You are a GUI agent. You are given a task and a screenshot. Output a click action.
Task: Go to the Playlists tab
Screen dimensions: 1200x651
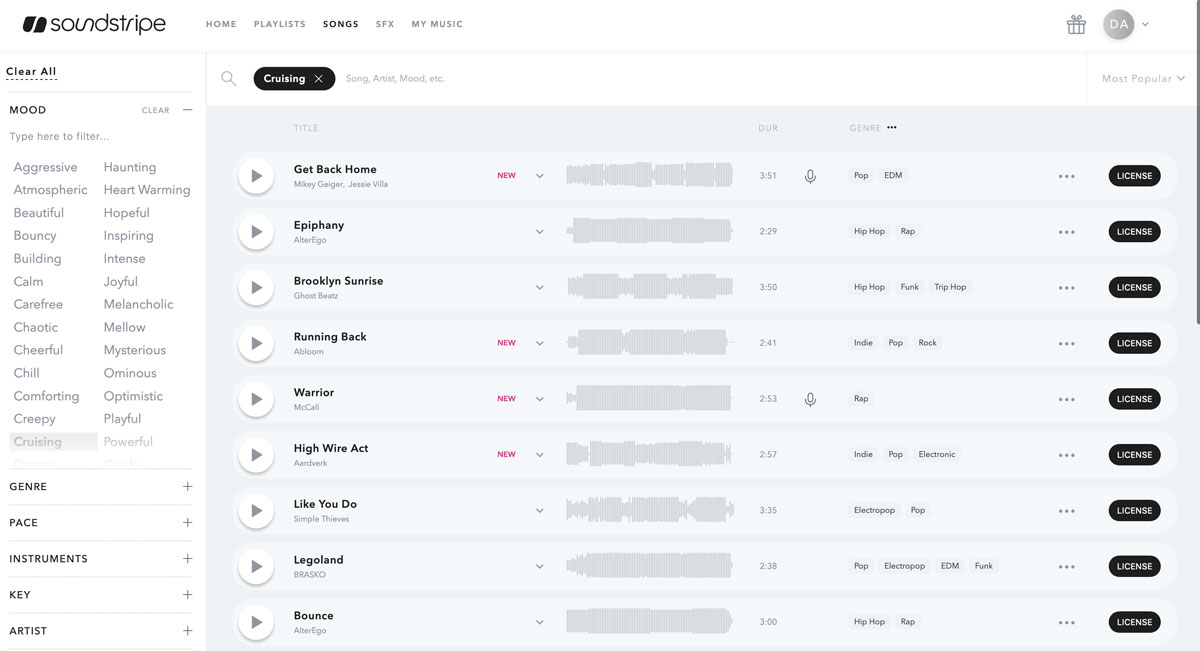pyautogui.click(x=280, y=24)
